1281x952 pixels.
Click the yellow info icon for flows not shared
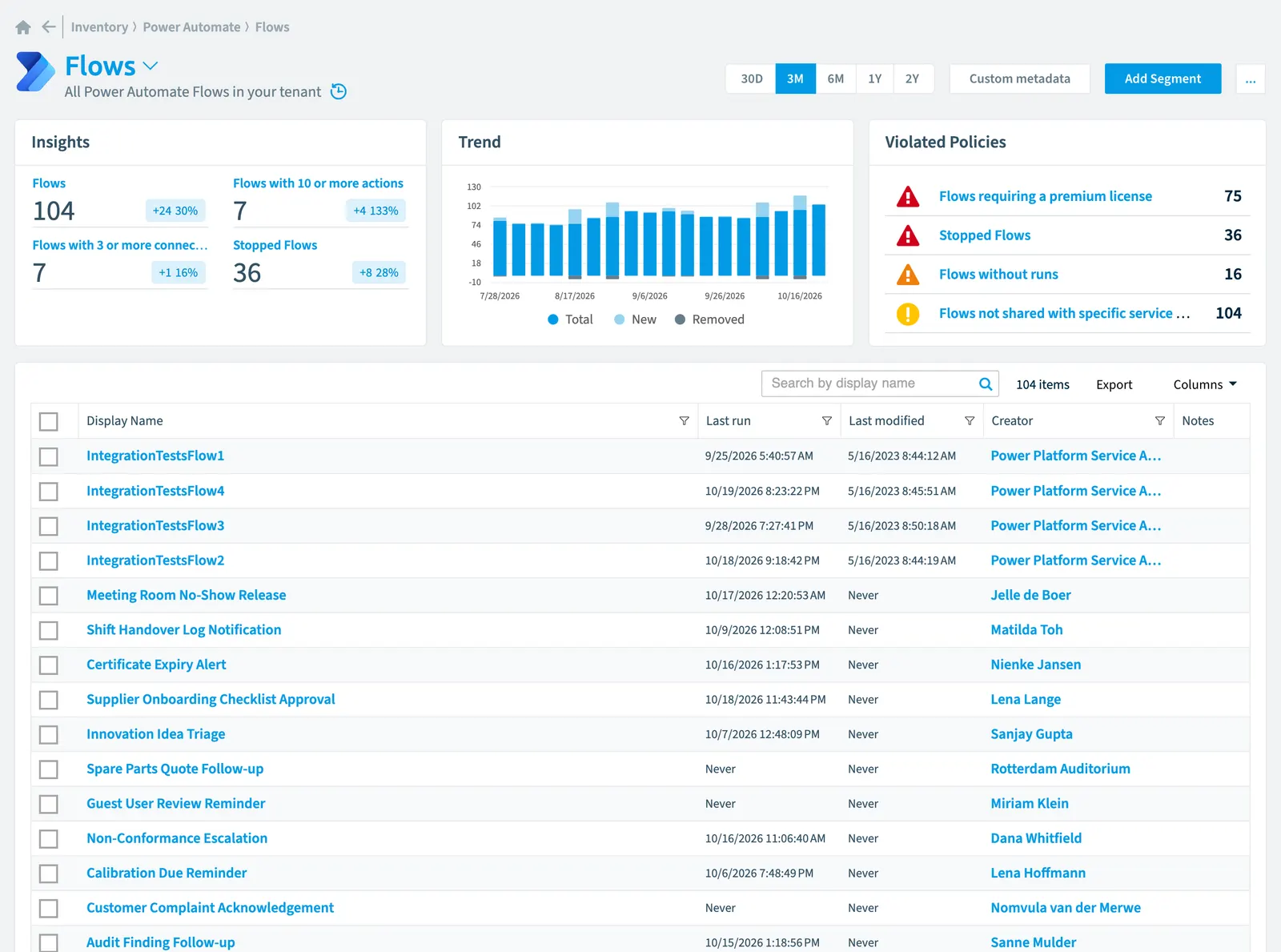[x=908, y=314]
